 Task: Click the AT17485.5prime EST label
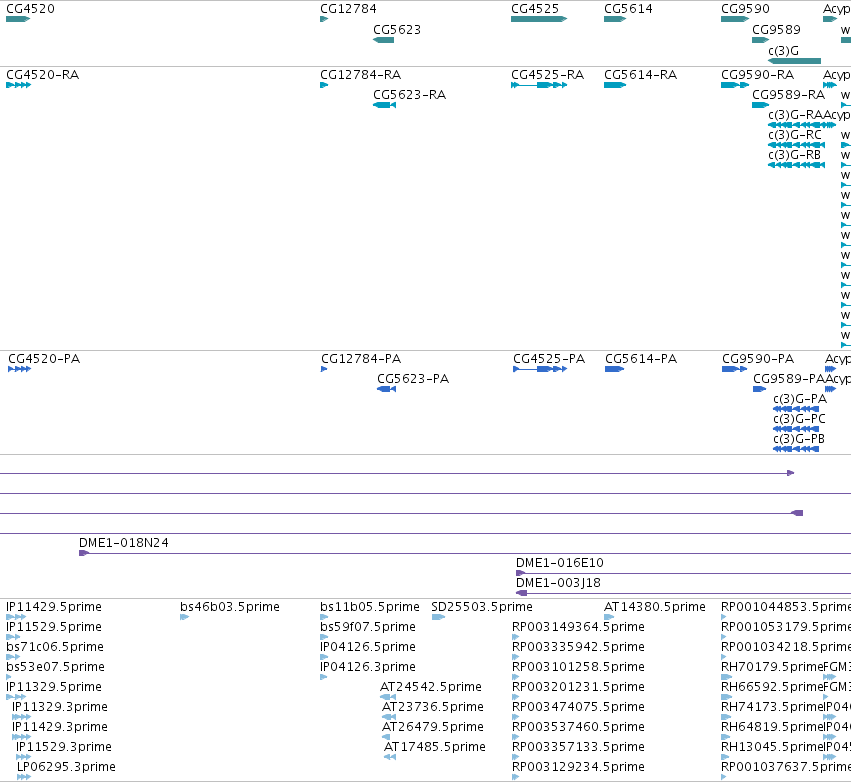pos(435,747)
